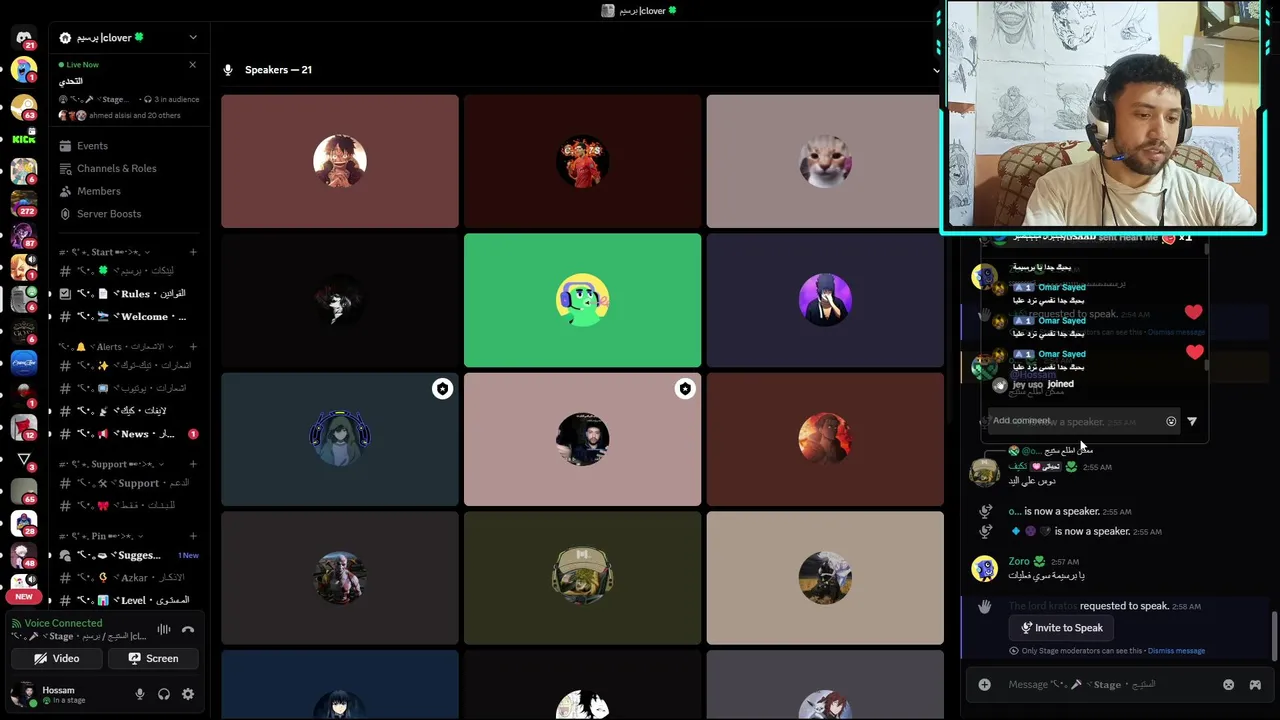The height and width of the screenshot is (720, 1280).
Task: Click Dismiss message link
Action: coord(1176,651)
